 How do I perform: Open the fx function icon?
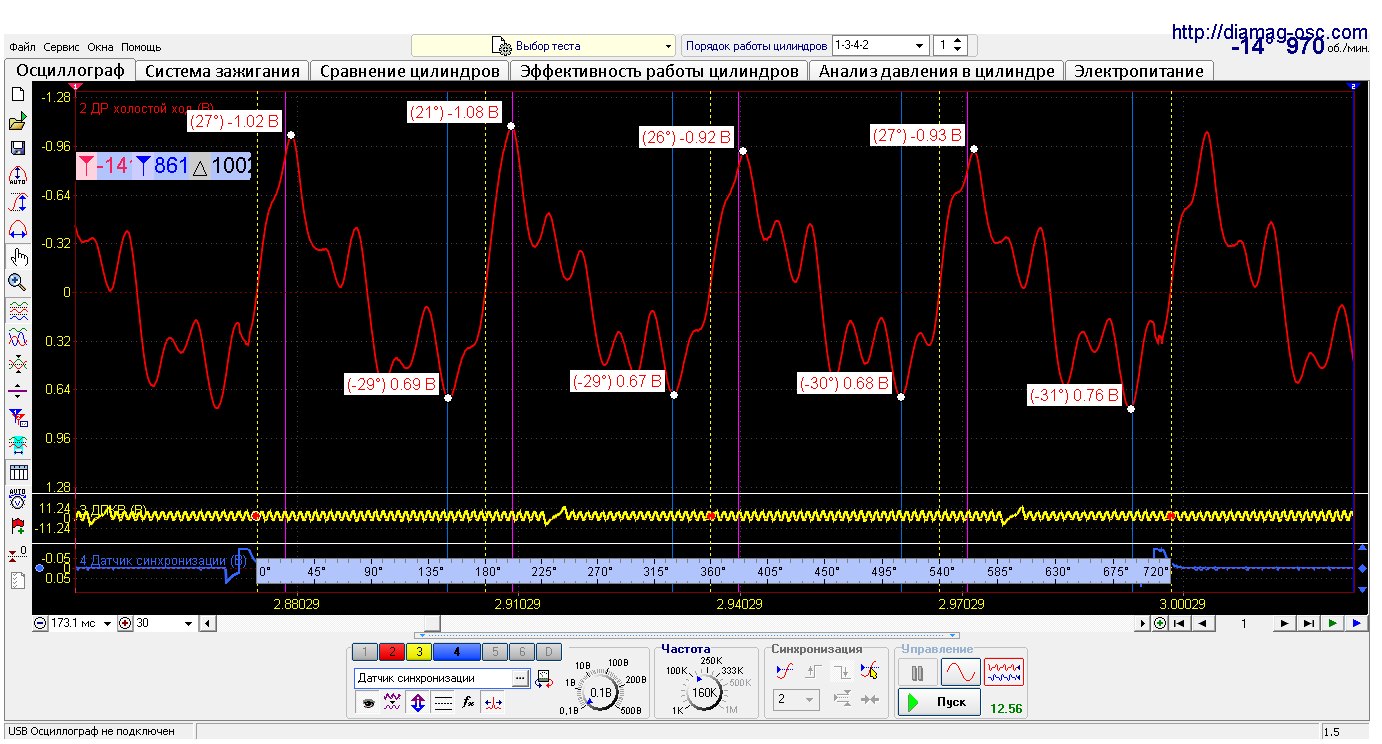pyautogui.click(x=468, y=703)
